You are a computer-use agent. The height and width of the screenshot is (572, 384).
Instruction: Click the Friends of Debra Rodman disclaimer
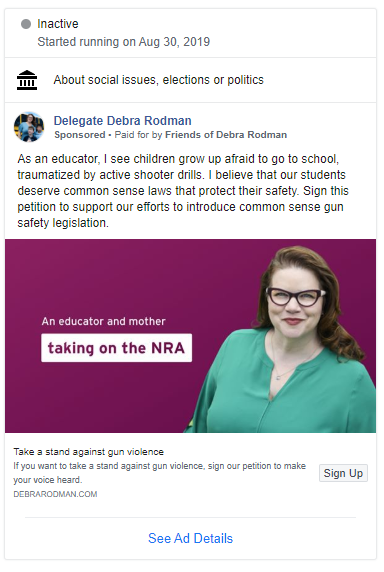226,135
